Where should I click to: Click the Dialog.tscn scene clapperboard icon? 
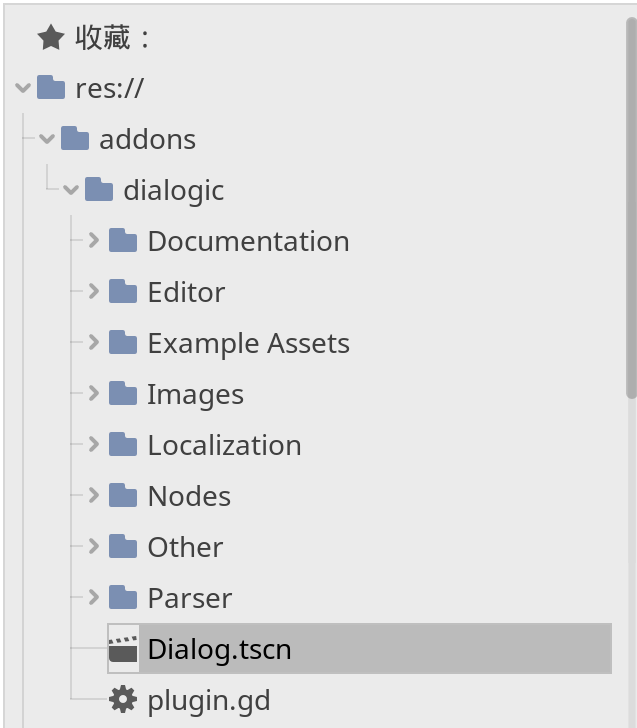click(x=123, y=649)
